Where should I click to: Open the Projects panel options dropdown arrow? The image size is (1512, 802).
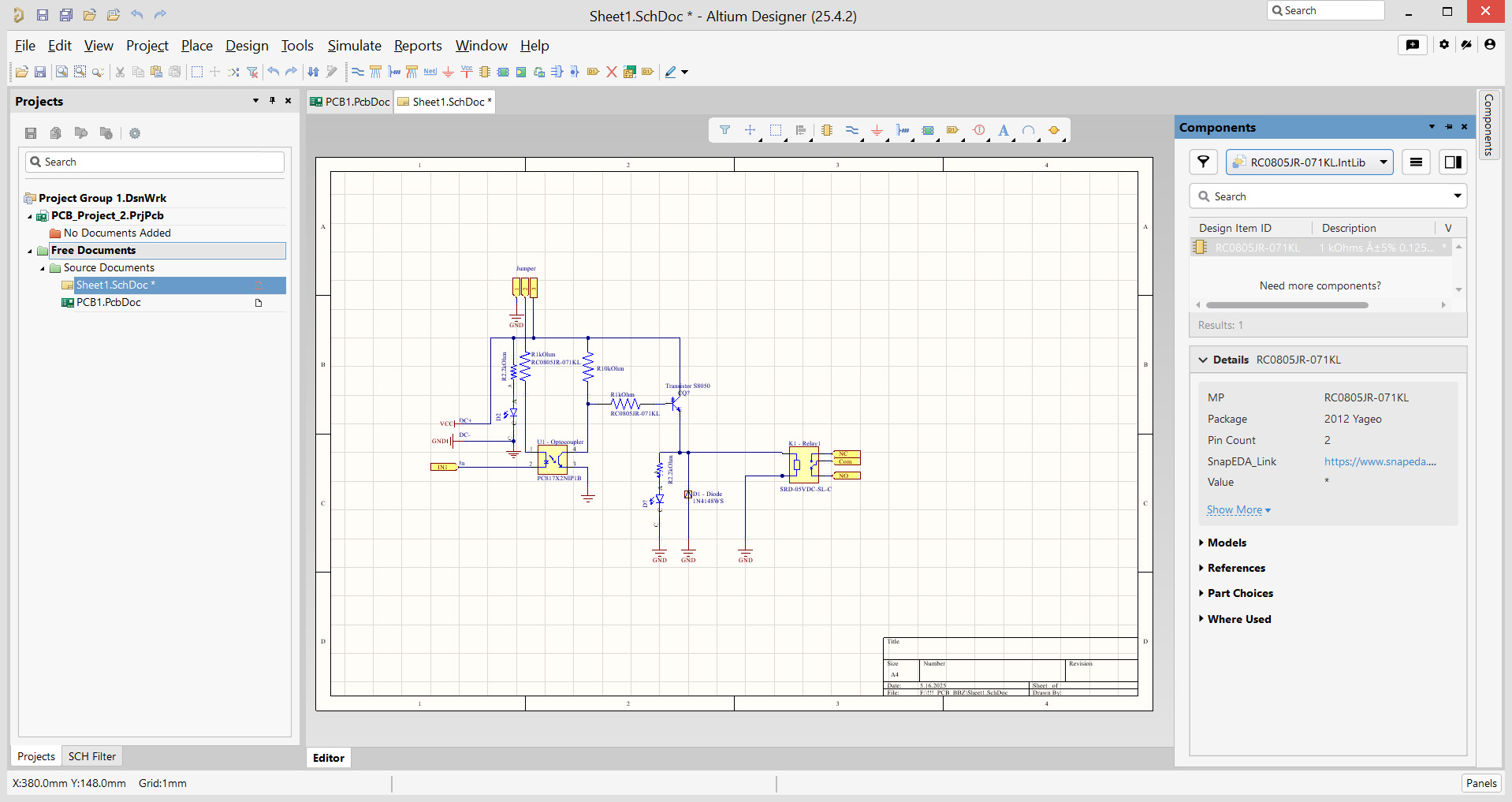click(255, 101)
